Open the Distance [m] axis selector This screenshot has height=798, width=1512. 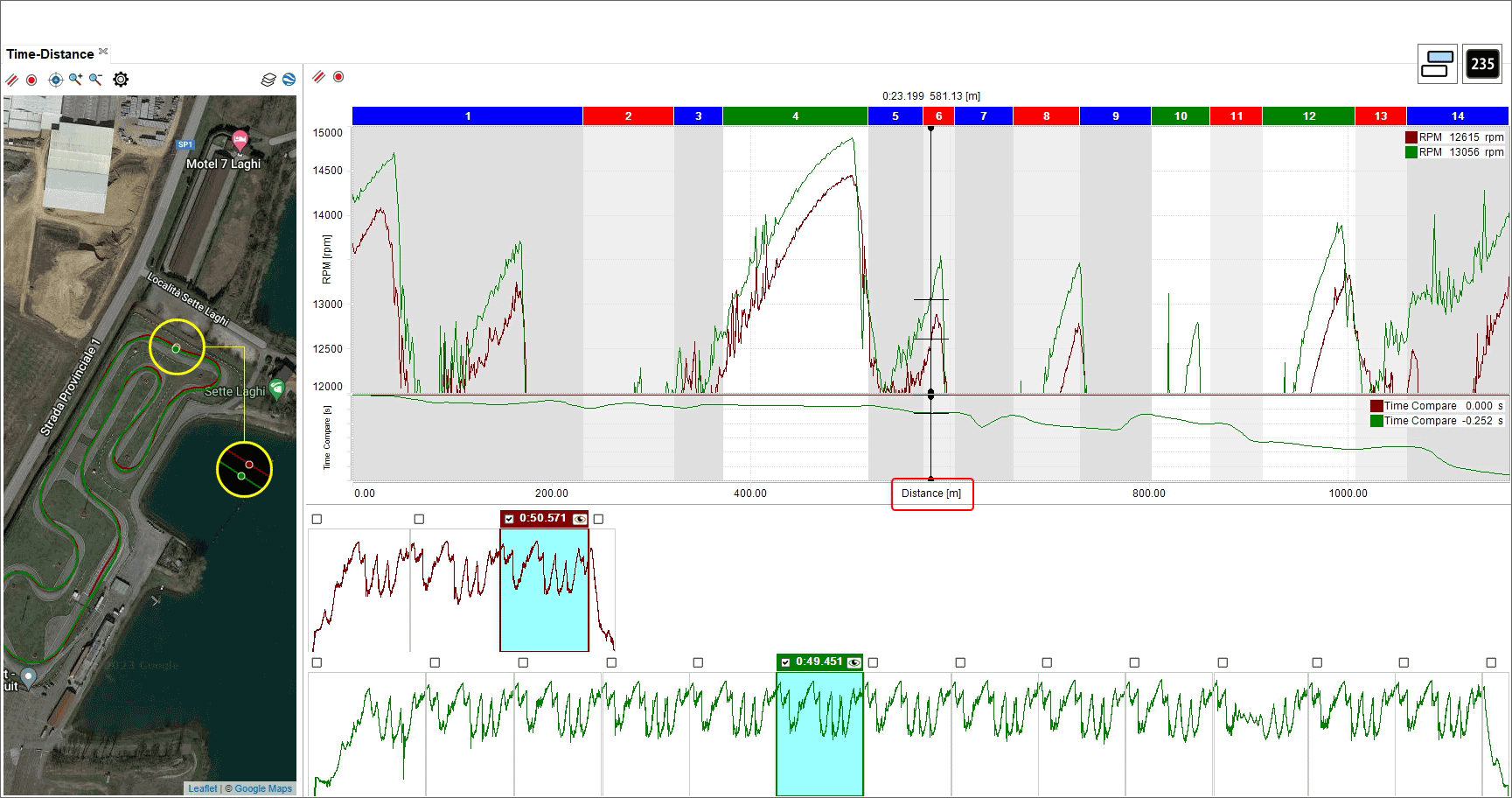pyautogui.click(x=931, y=493)
